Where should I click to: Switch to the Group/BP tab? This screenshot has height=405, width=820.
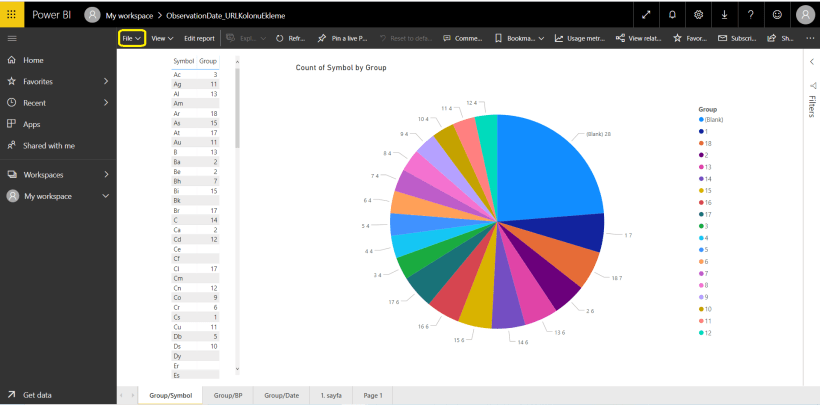pyautogui.click(x=228, y=396)
